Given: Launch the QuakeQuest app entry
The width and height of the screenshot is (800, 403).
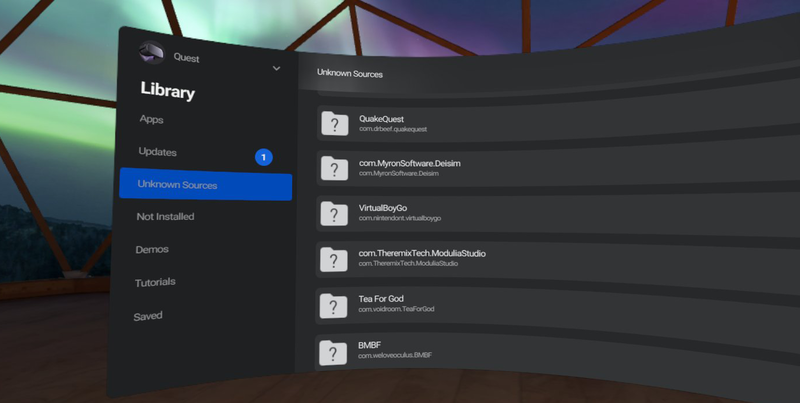Looking at the screenshot, I should tap(500, 124).
